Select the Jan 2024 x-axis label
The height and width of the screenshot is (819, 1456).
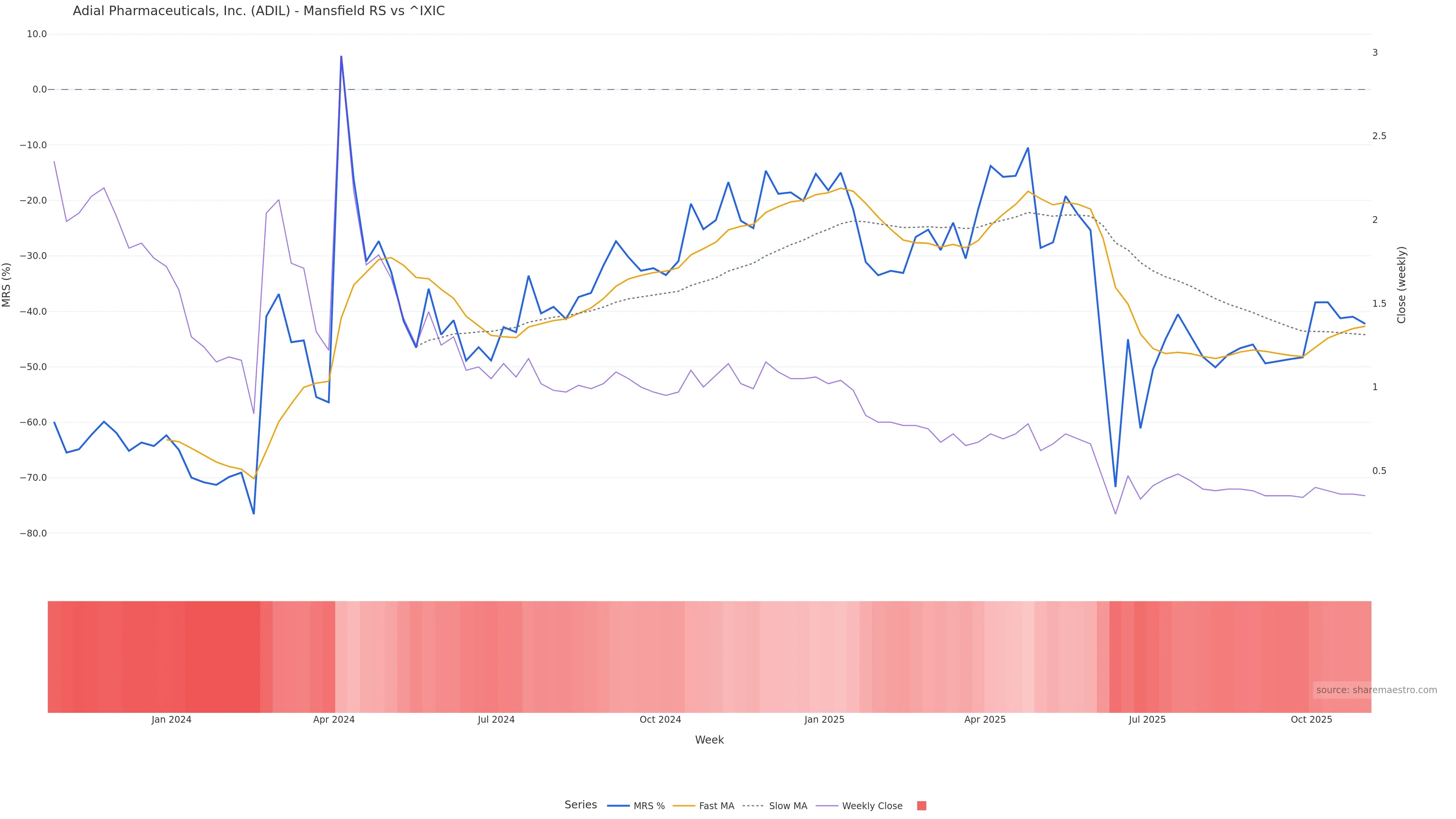coord(171,720)
